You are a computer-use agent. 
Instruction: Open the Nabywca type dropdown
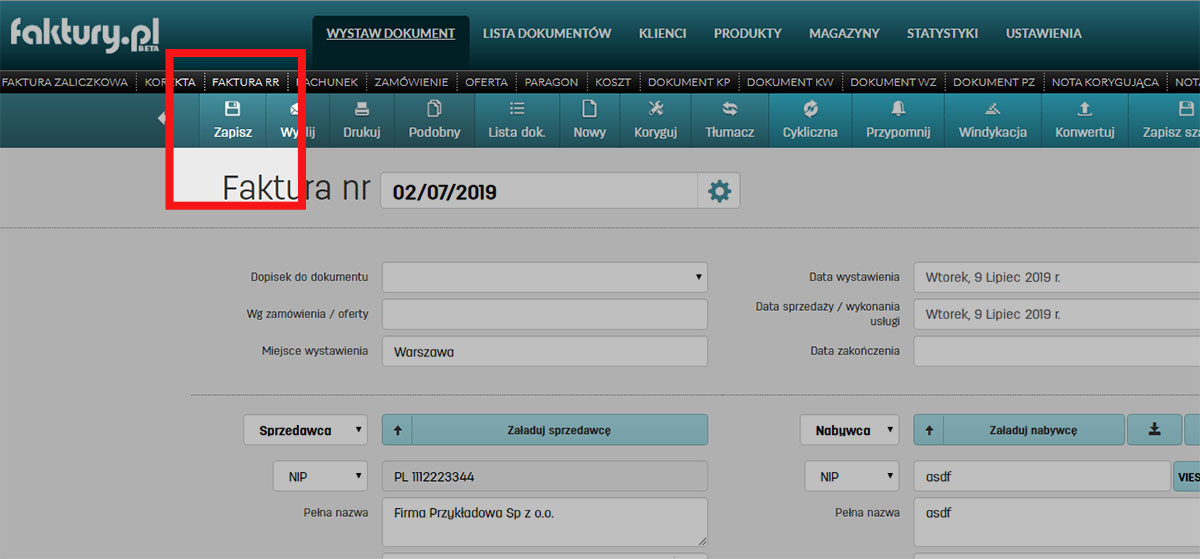pyautogui.click(x=849, y=430)
